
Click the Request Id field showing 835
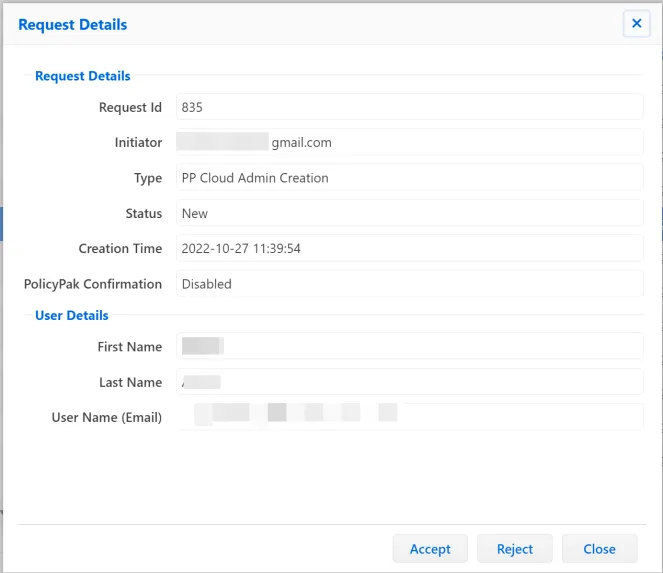pos(409,107)
